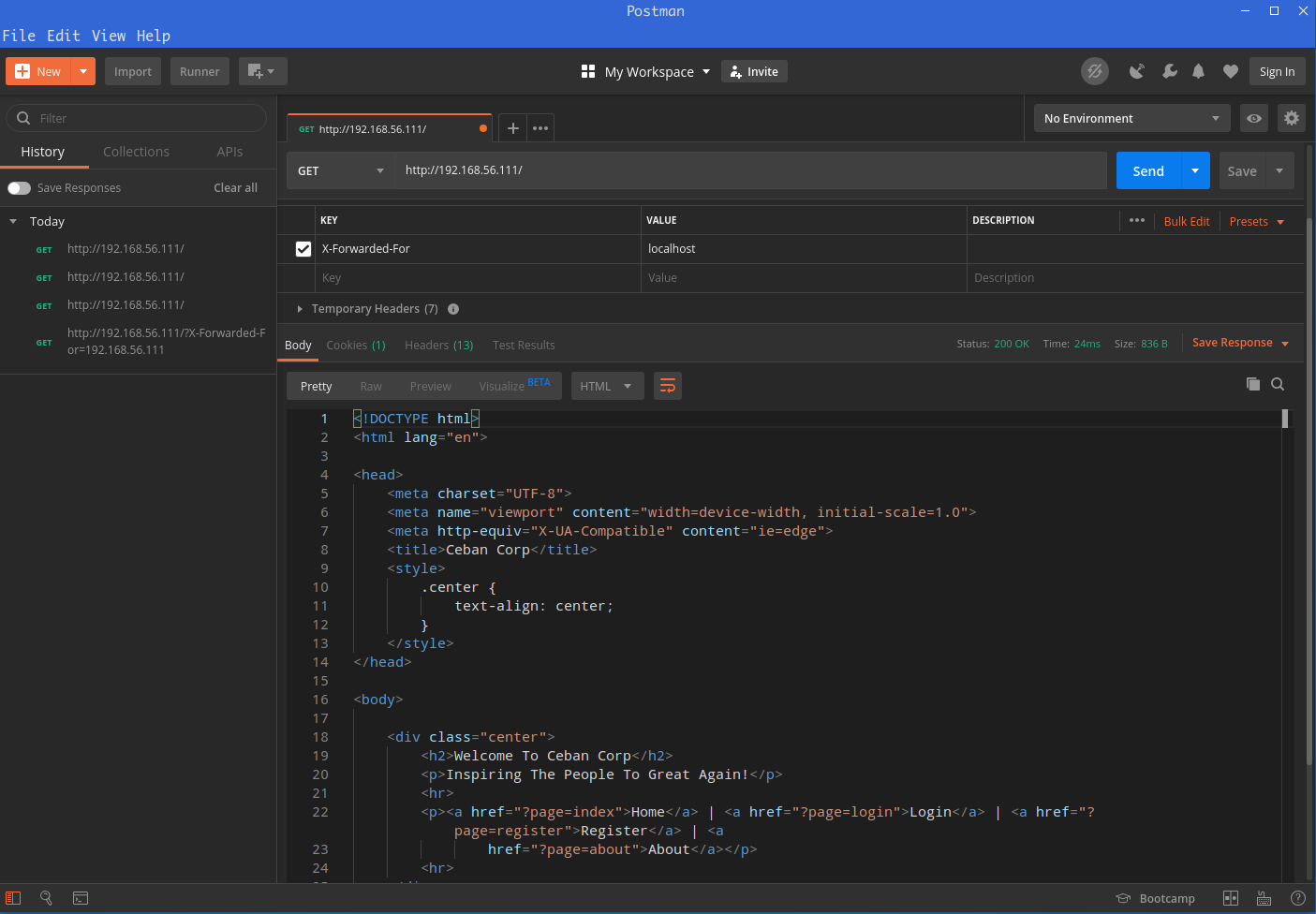Image resolution: width=1316 pixels, height=914 pixels.
Task: Click the Import button
Action: coord(133,71)
